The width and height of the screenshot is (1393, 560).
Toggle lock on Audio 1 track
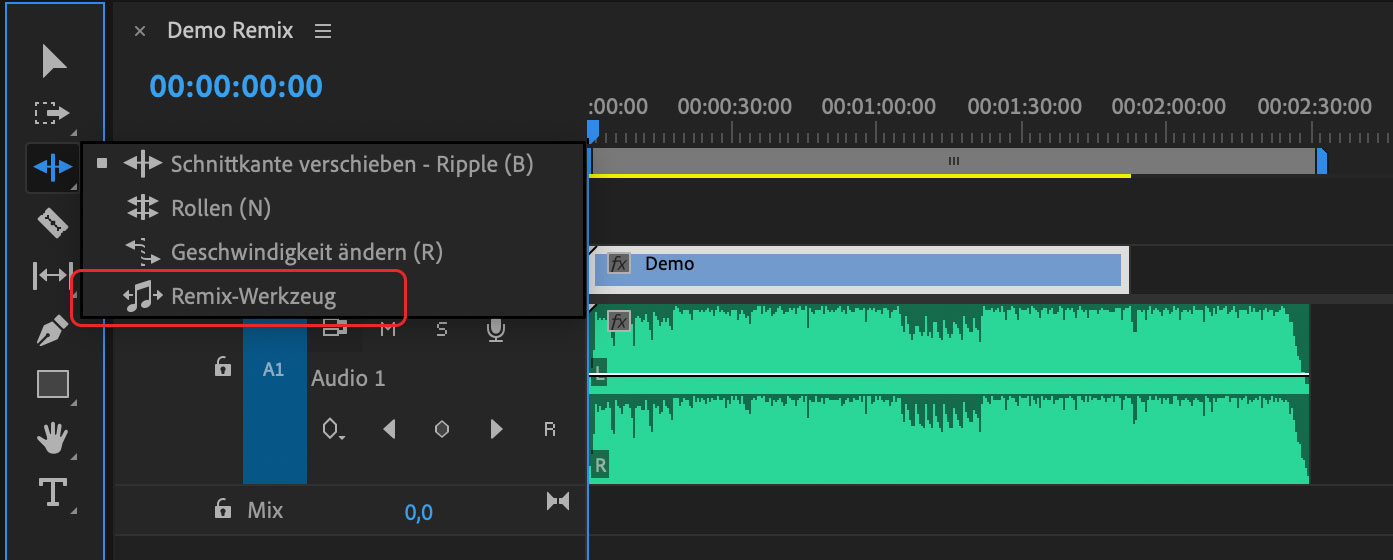tap(223, 368)
